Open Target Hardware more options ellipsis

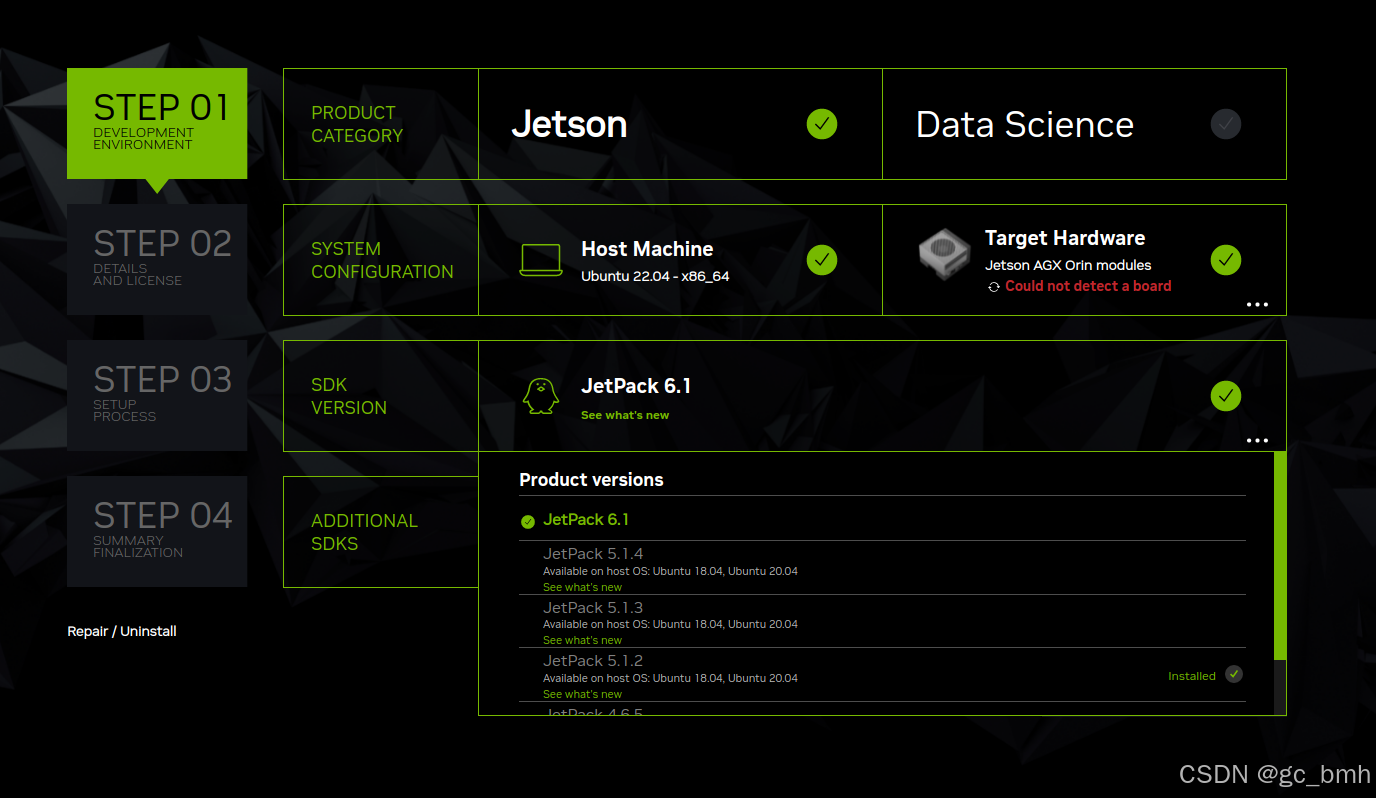point(1258,304)
